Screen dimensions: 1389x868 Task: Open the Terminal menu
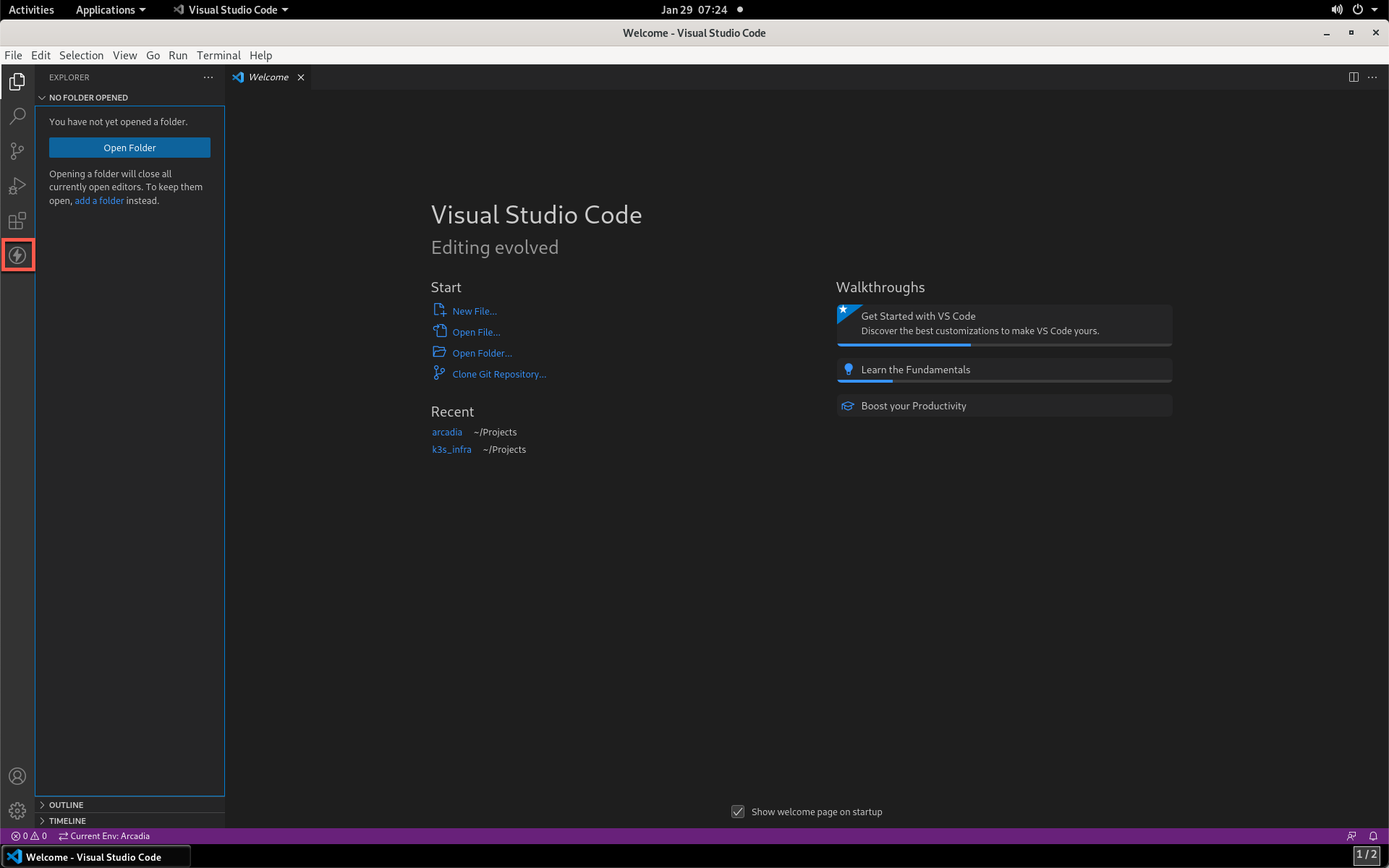tap(218, 56)
